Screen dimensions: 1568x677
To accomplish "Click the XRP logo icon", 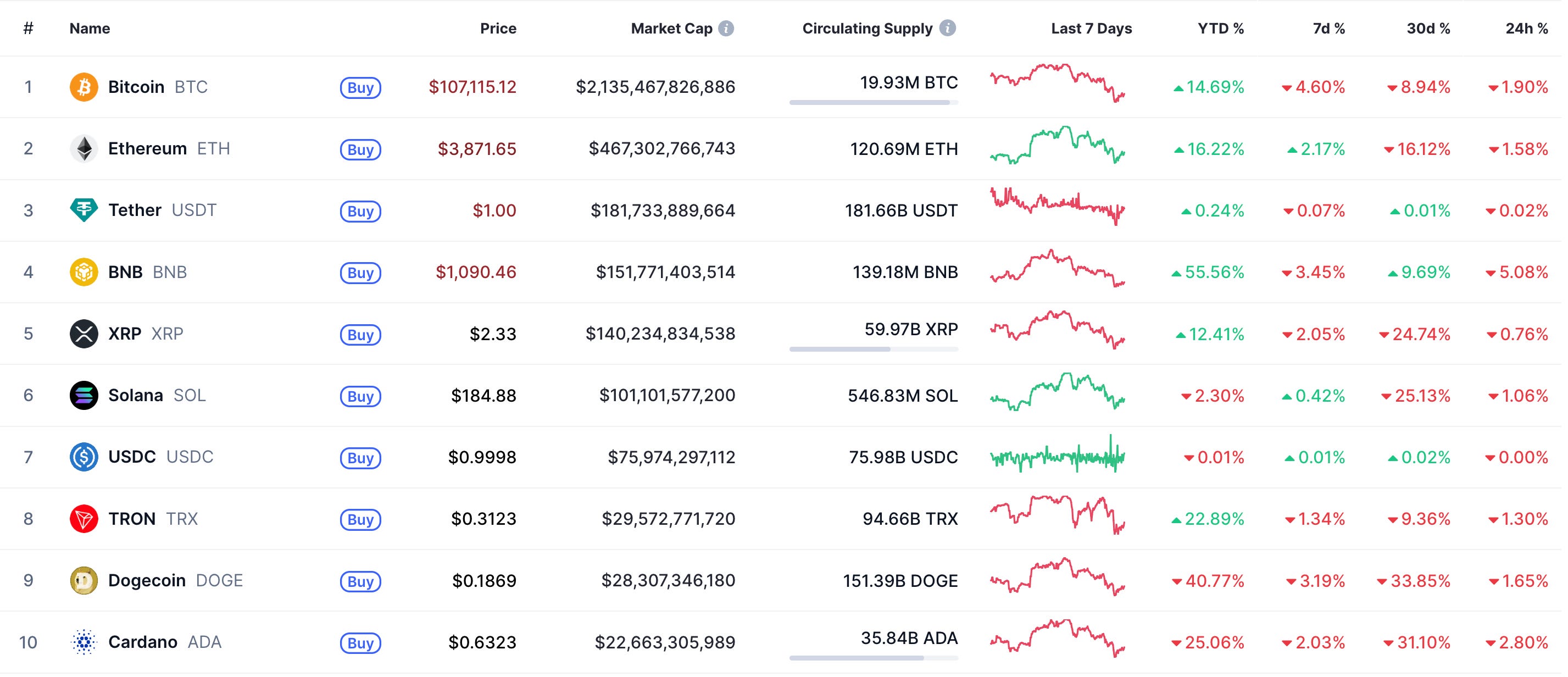I will (84, 334).
